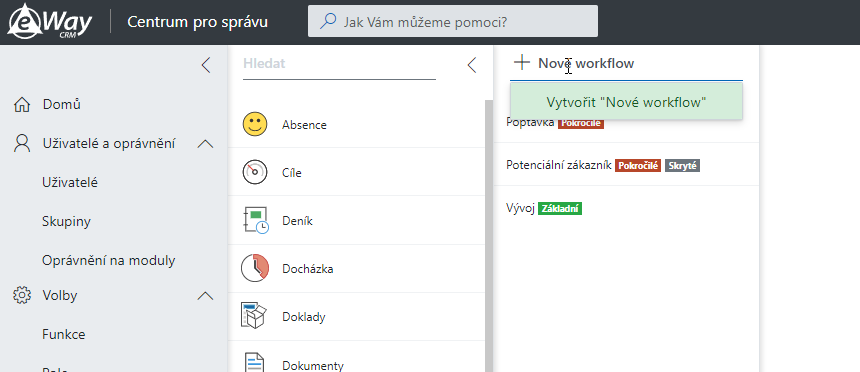Click the Volby menu heading
This screenshot has height=372, width=860.
pyautogui.click(x=60, y=296)
